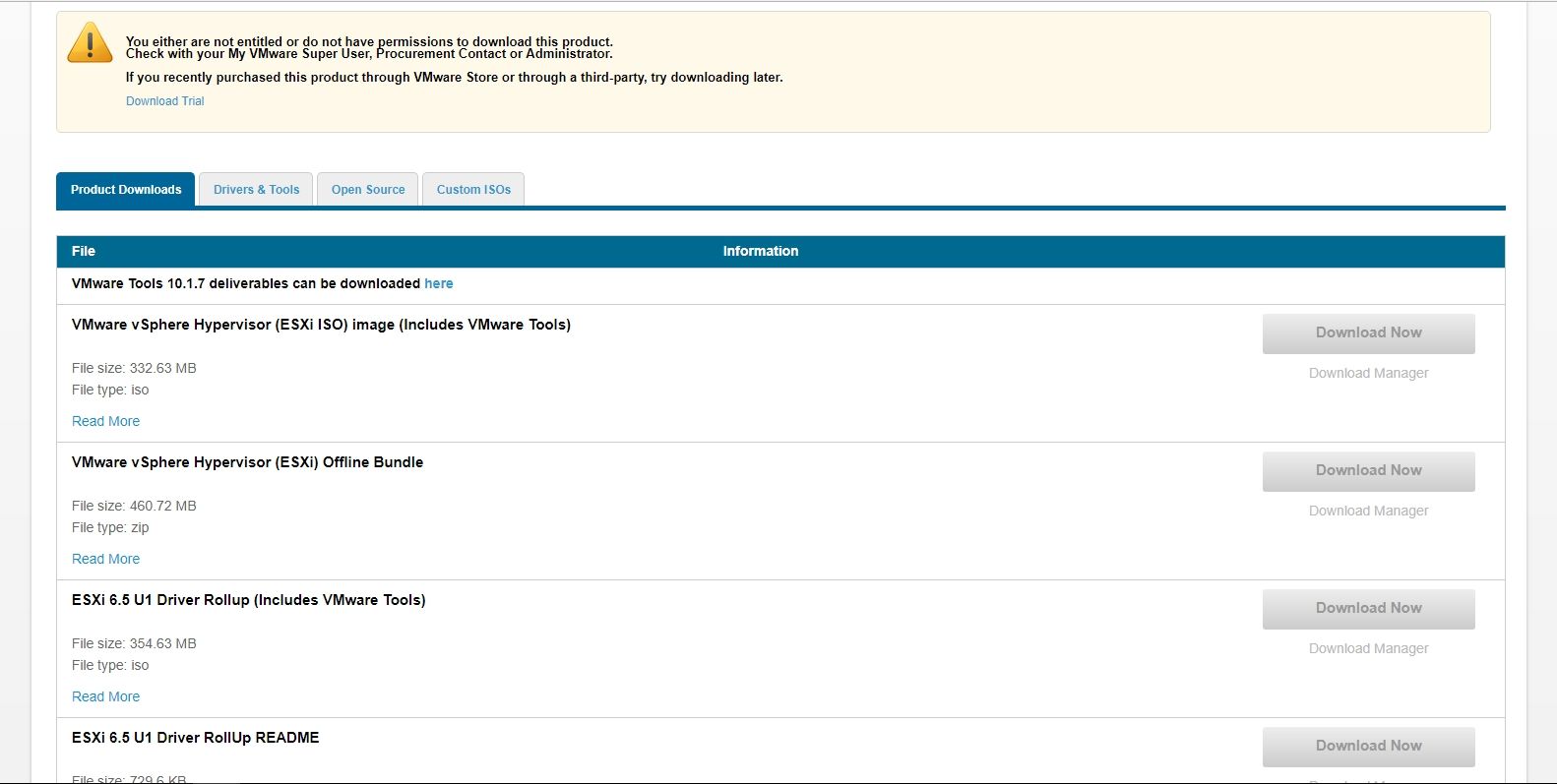Switch to the Drivers & Tools tab
Screen dimensions: 1557x784
click(256, 190)
